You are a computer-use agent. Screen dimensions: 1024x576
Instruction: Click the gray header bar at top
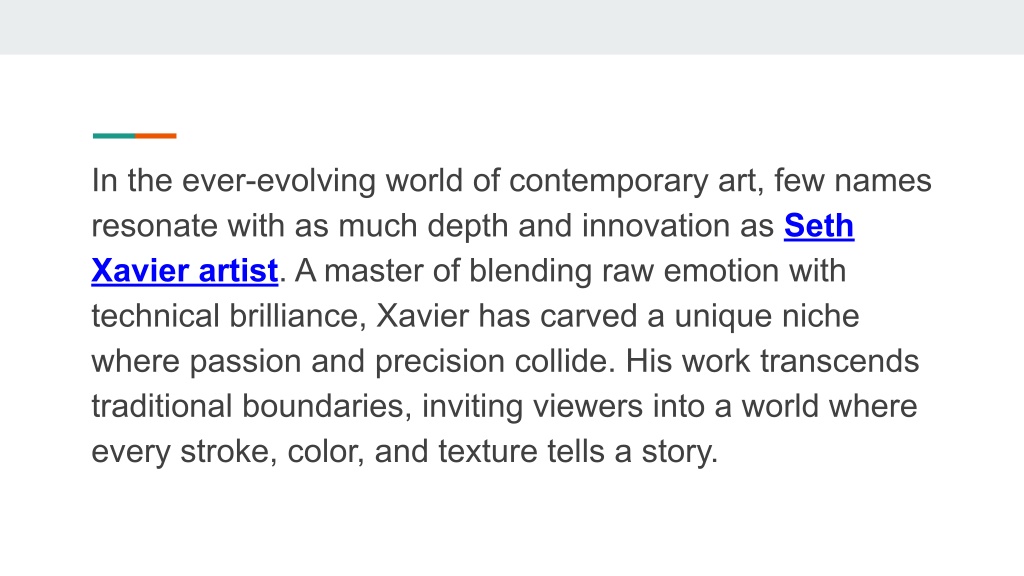click(512, 27)
